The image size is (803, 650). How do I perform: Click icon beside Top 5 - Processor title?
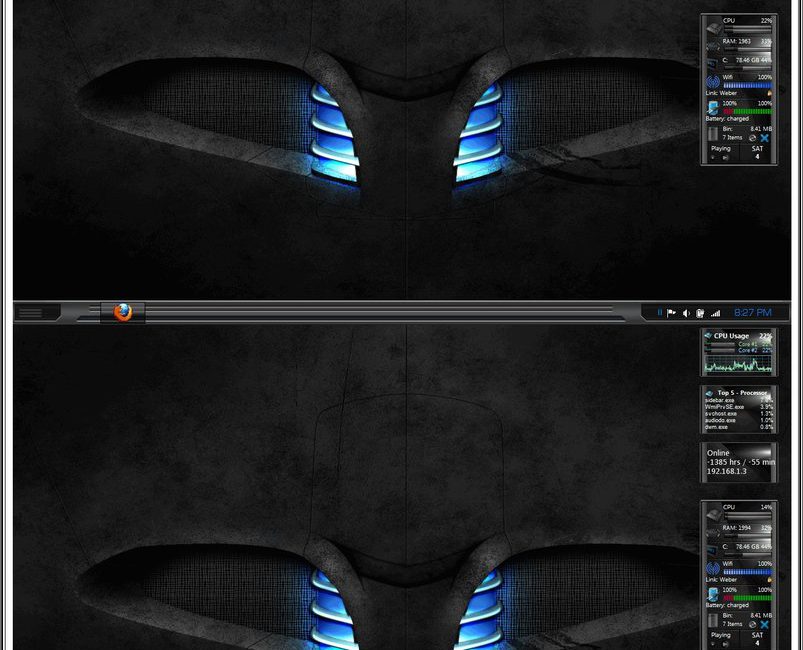(709, 393)
